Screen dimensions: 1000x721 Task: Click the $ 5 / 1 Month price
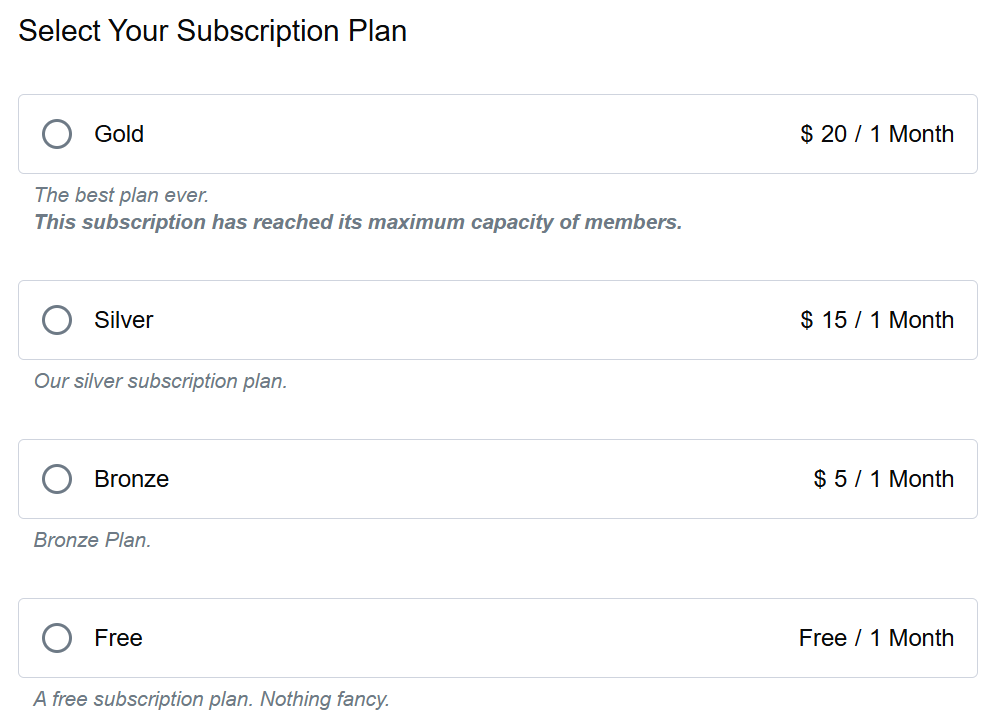pyautogui.click(x=882, y=479)
